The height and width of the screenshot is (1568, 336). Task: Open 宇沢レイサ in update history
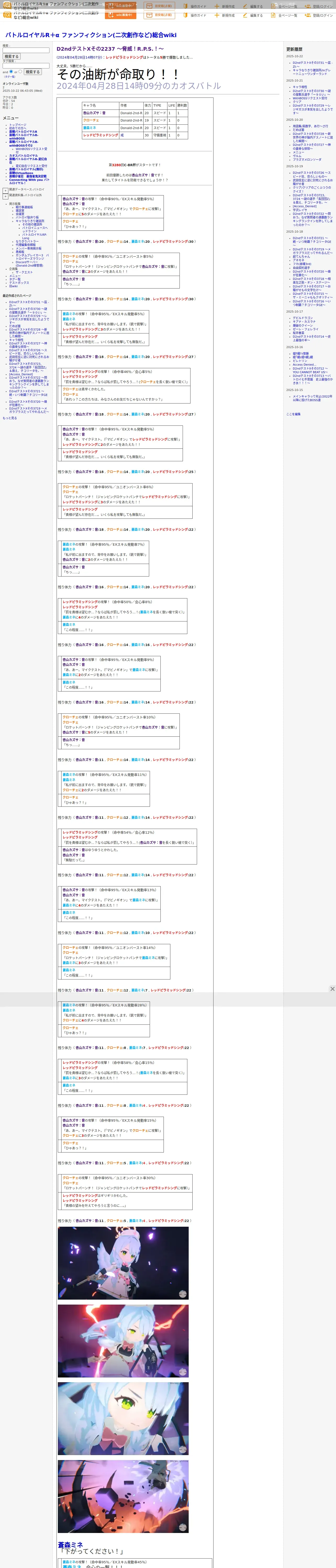point(300,210)
